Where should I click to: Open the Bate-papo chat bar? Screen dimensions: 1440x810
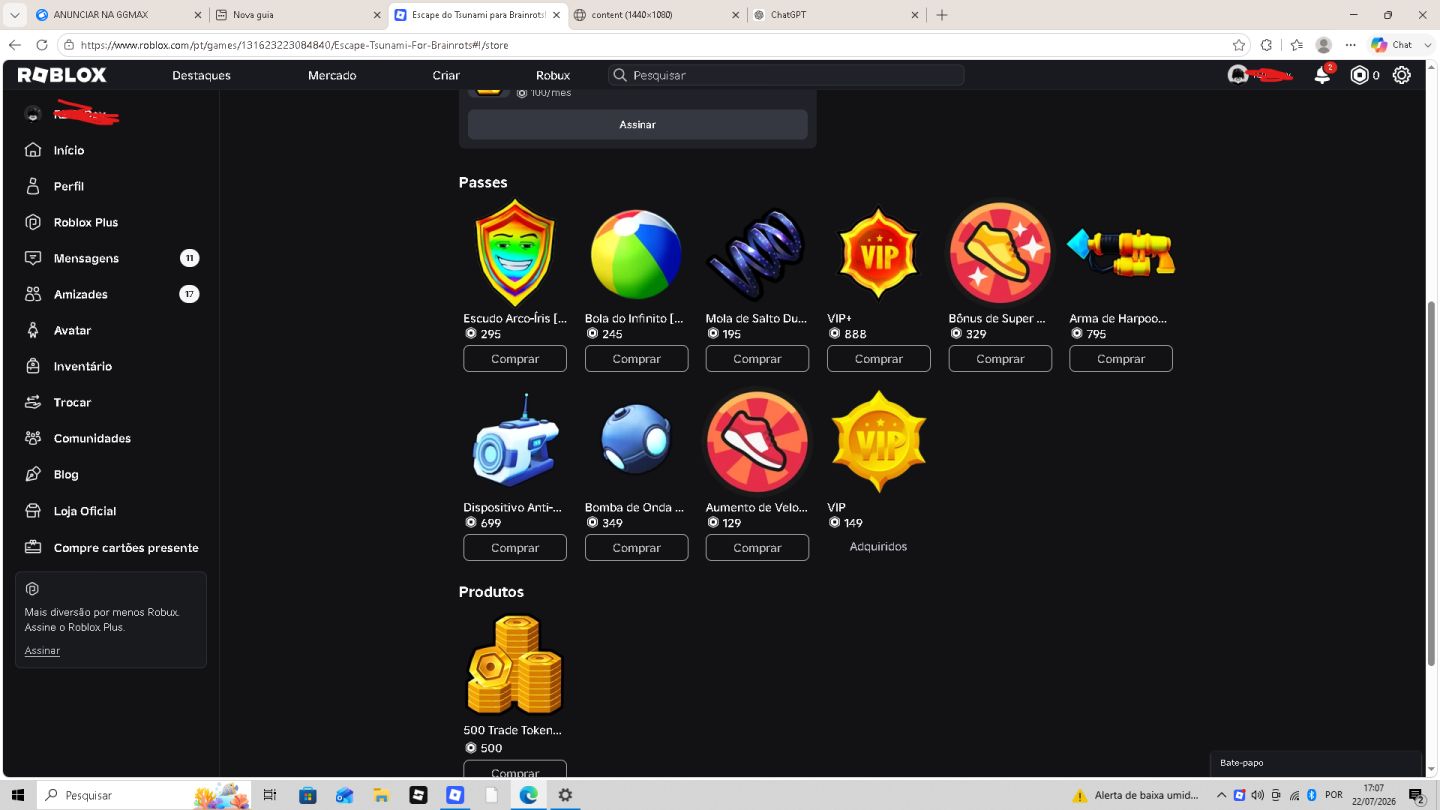pos(1315,763)
